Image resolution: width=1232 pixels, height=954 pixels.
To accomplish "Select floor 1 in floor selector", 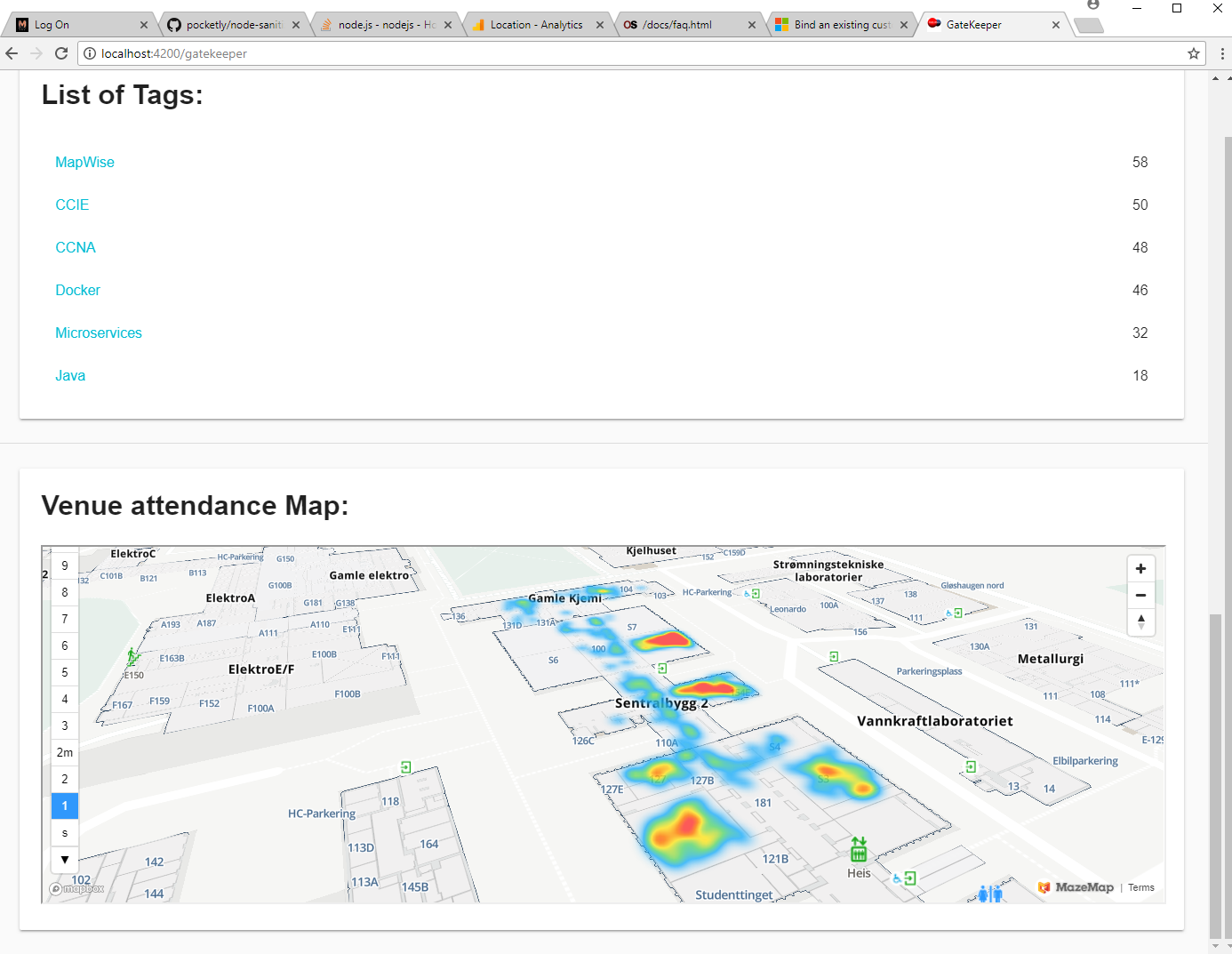I will coord(65,806).
